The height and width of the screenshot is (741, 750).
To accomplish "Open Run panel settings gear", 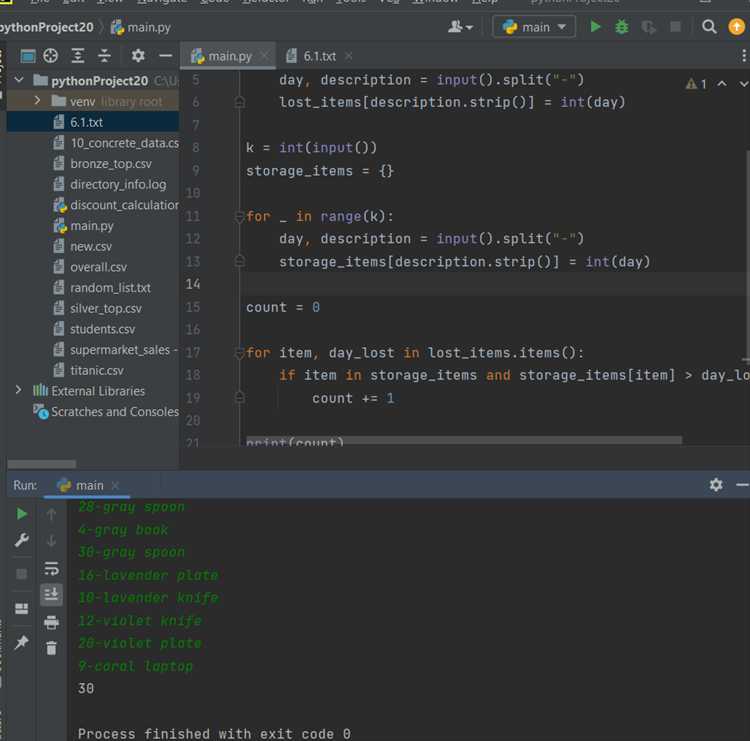I will coord(716,485).
